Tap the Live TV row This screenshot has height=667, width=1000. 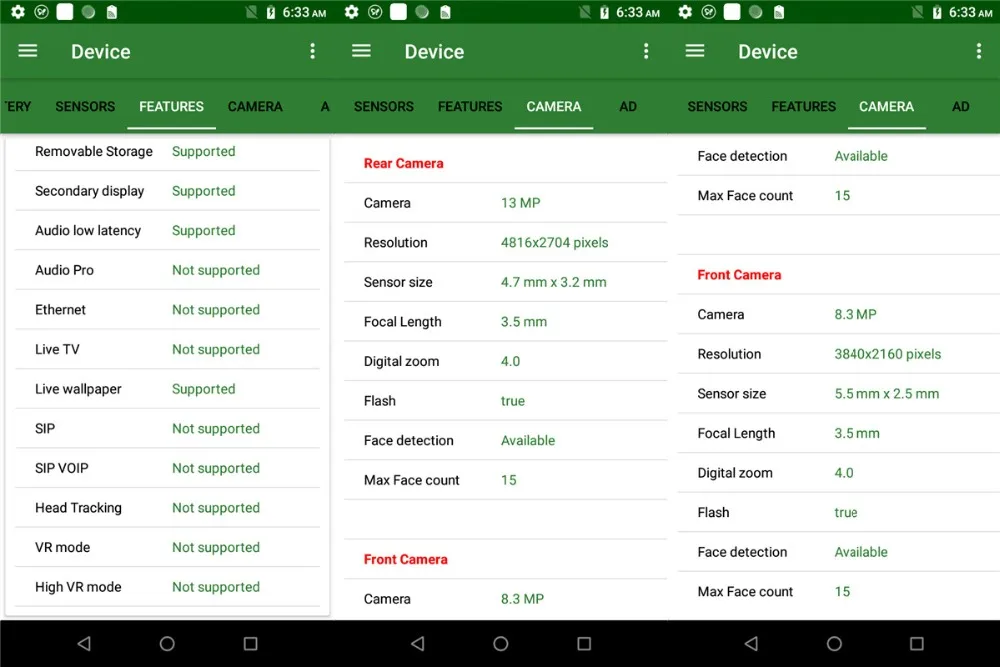coord(167,349)
